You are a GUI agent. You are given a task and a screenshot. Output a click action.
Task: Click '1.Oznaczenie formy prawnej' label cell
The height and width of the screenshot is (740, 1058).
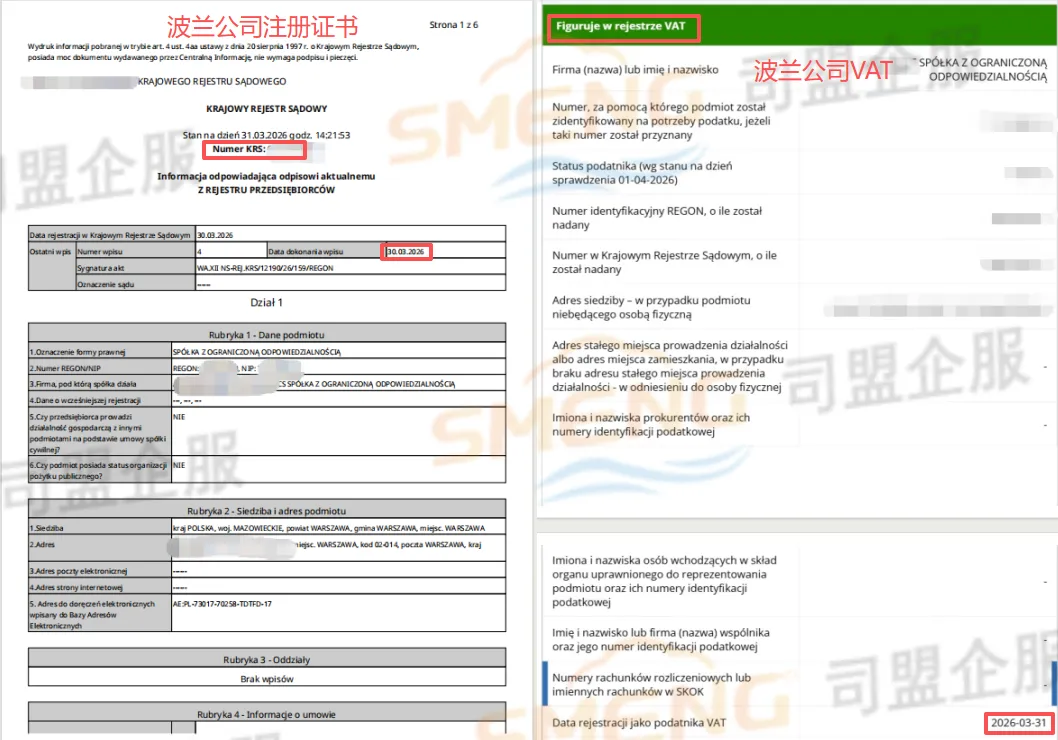[100, 351]
